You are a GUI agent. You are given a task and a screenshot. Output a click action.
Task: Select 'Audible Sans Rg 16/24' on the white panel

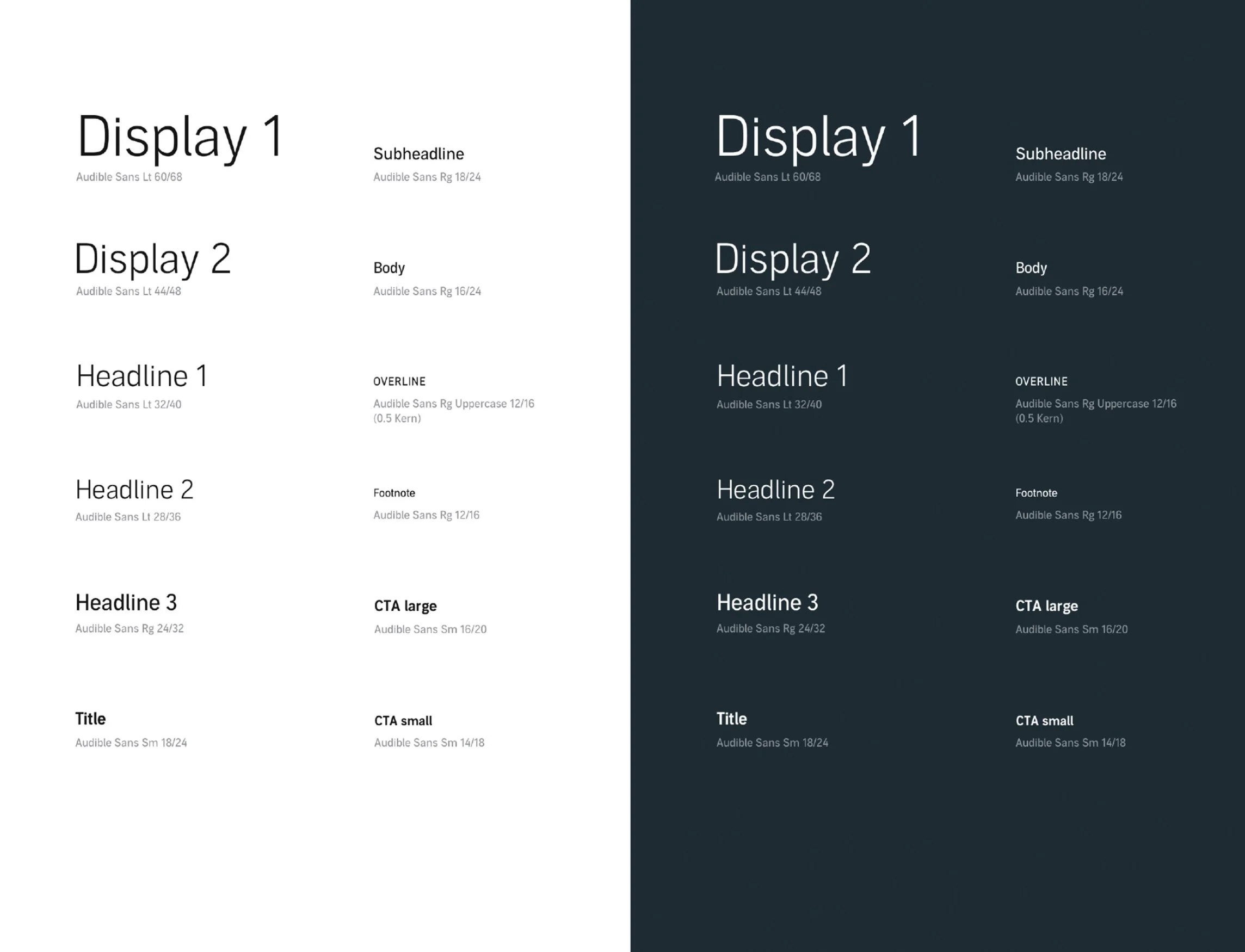pos(427,291)
